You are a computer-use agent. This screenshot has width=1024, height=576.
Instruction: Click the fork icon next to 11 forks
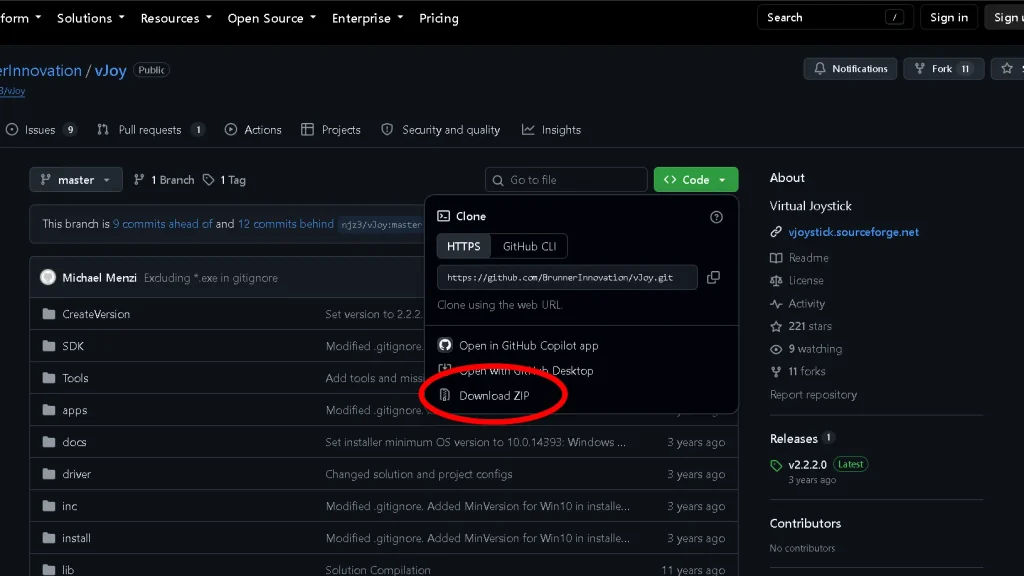tap(776, 372)
